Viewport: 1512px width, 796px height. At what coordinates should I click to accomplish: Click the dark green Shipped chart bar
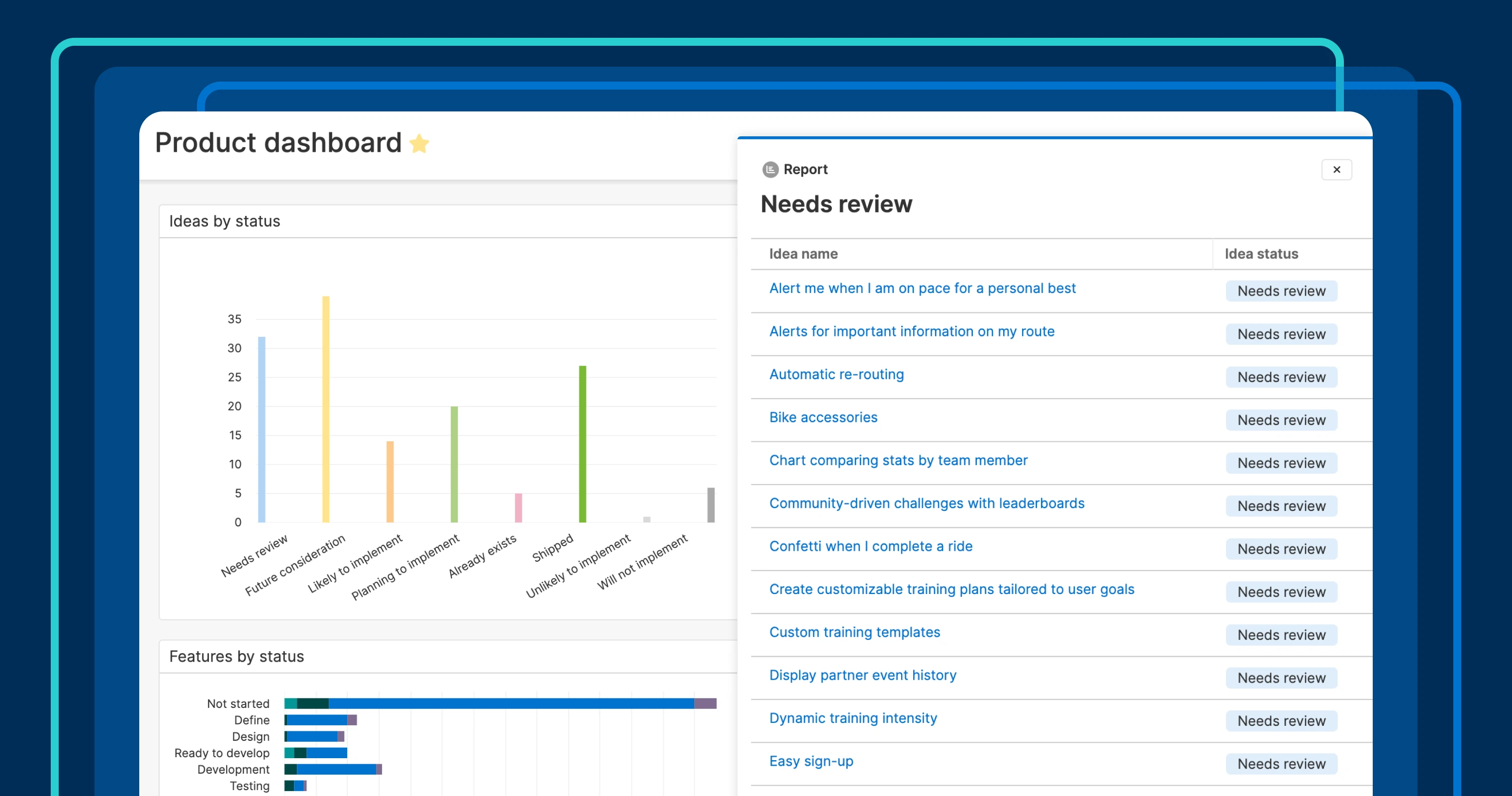click(x=582, y=443)
